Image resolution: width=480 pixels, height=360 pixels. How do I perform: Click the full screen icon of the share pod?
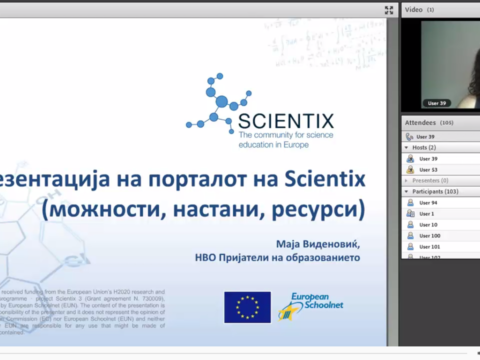coord(389,10)
